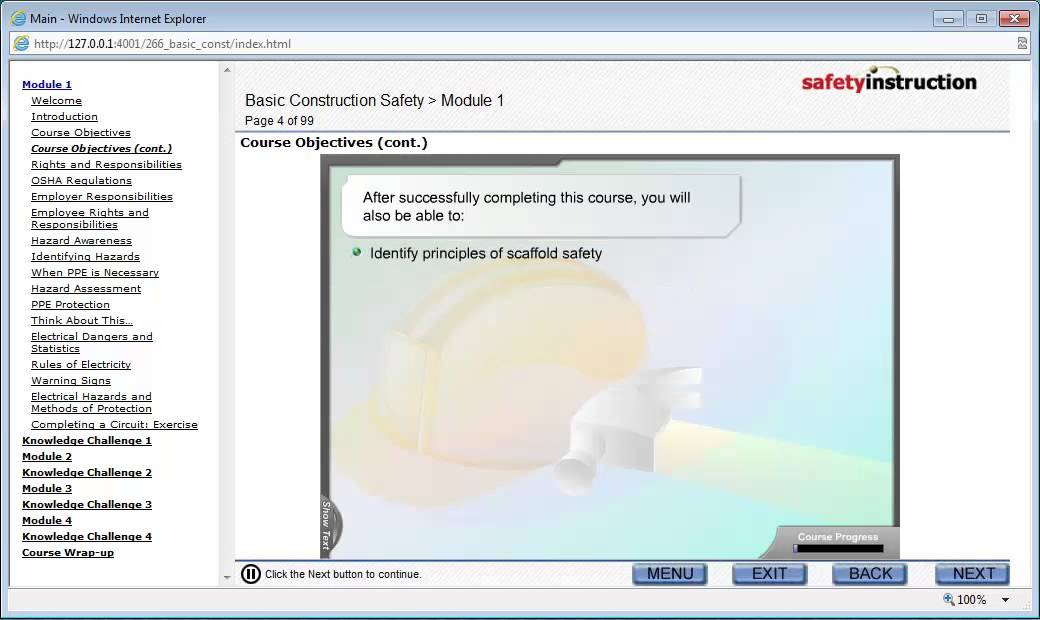Click the sidebar scroll up arrow
Screen dimensions: 1040x620
(227, 70)
